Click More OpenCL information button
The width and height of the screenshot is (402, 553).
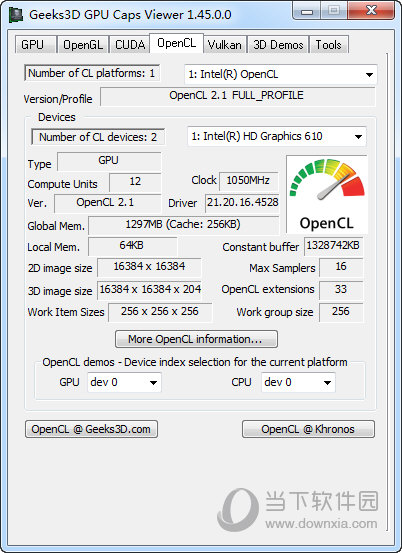pyautogui.click(x=196, y=339)
